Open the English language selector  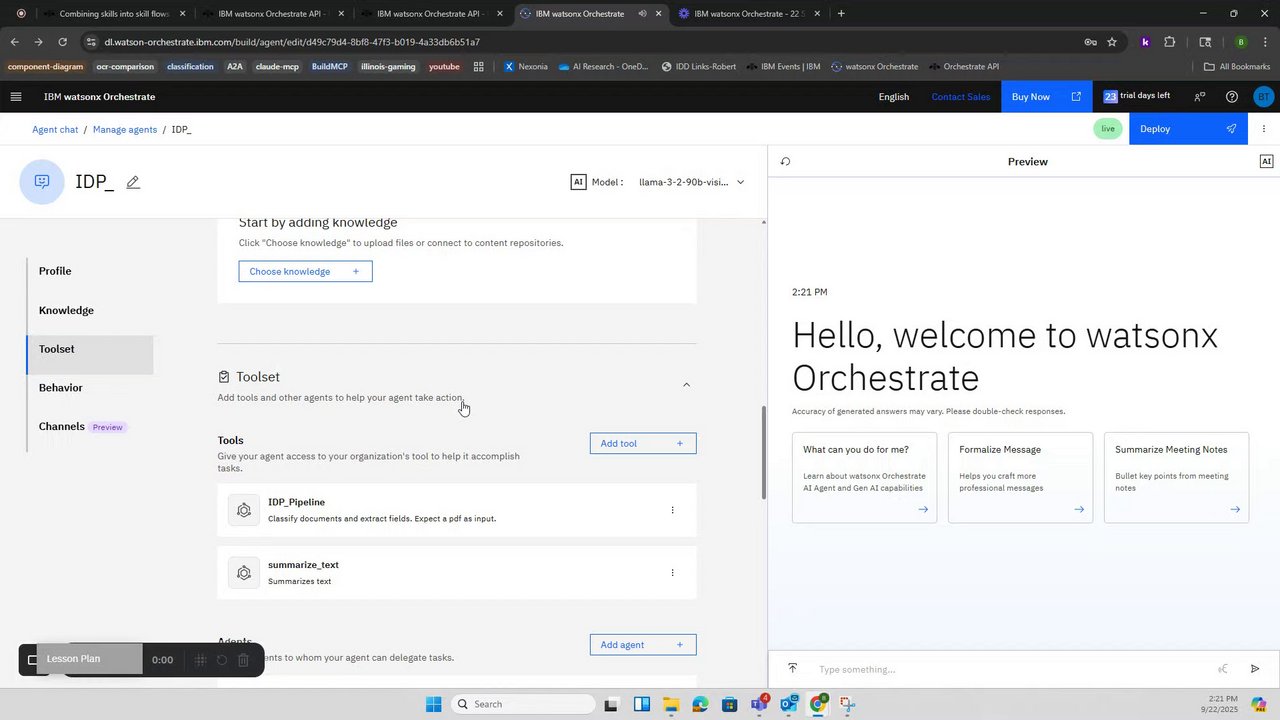(x=893, y=97)
